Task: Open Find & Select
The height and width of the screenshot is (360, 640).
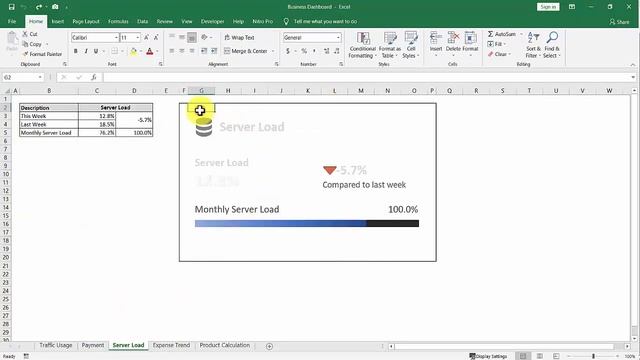Action: pos(552,45)
